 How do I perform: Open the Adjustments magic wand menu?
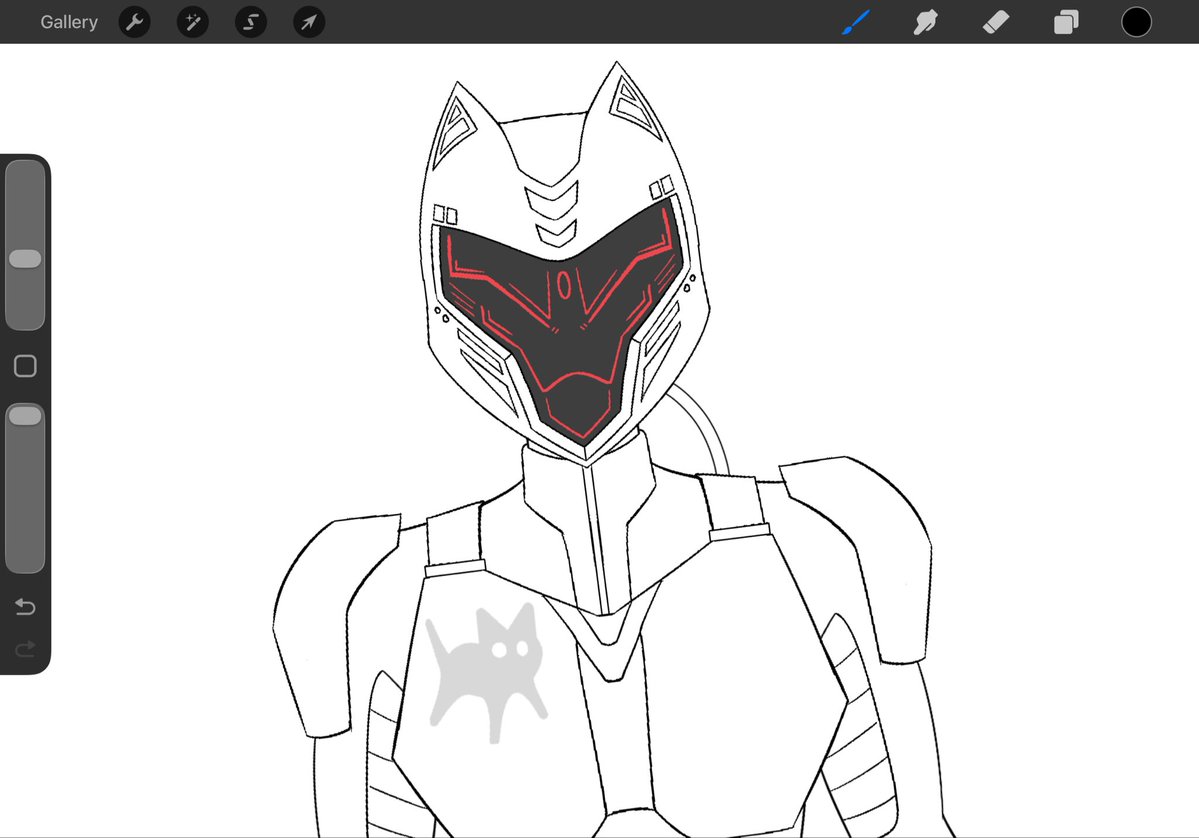click(x=193, y=22)
